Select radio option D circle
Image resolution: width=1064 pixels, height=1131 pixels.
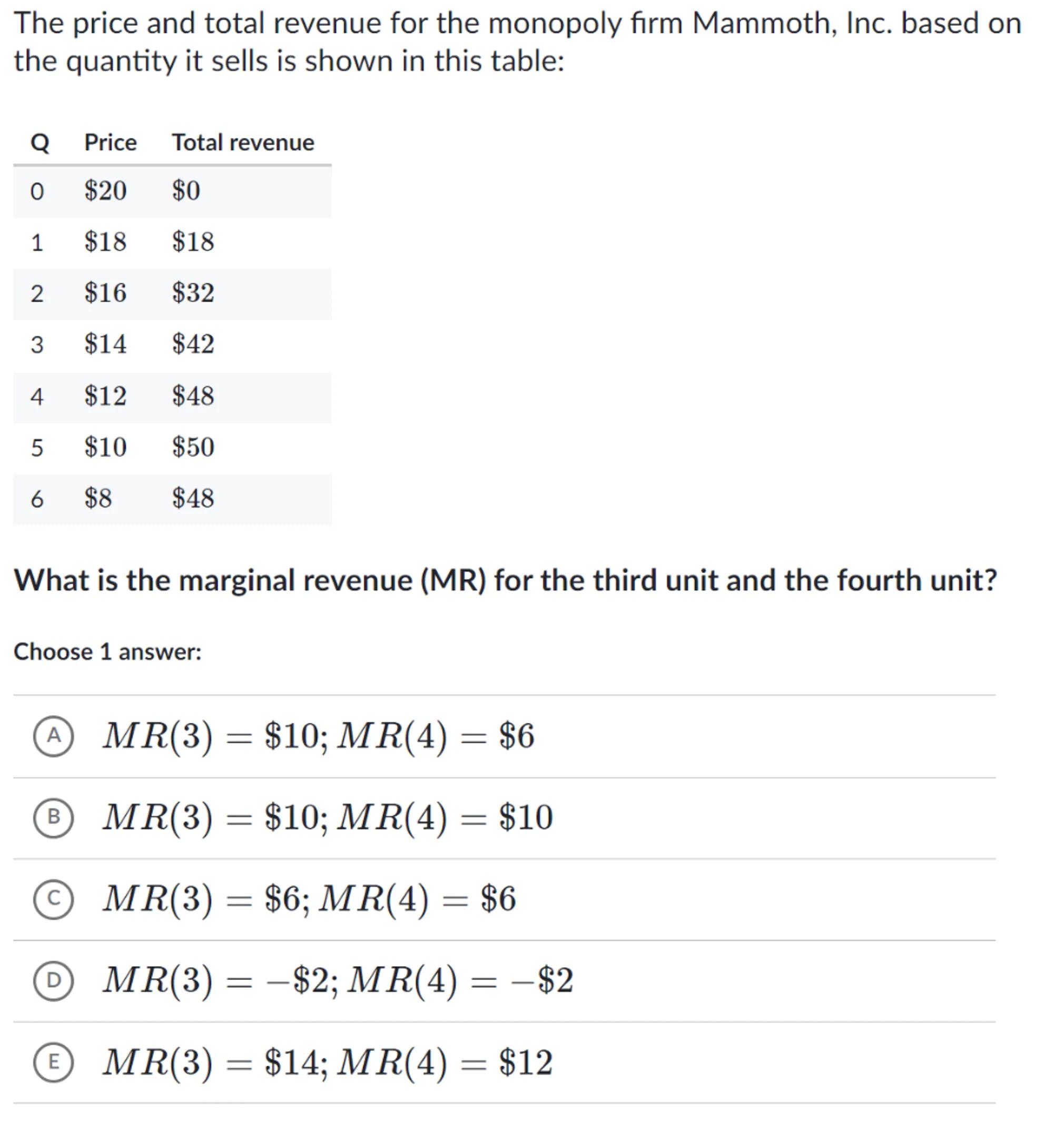click(x=53, y=980)
